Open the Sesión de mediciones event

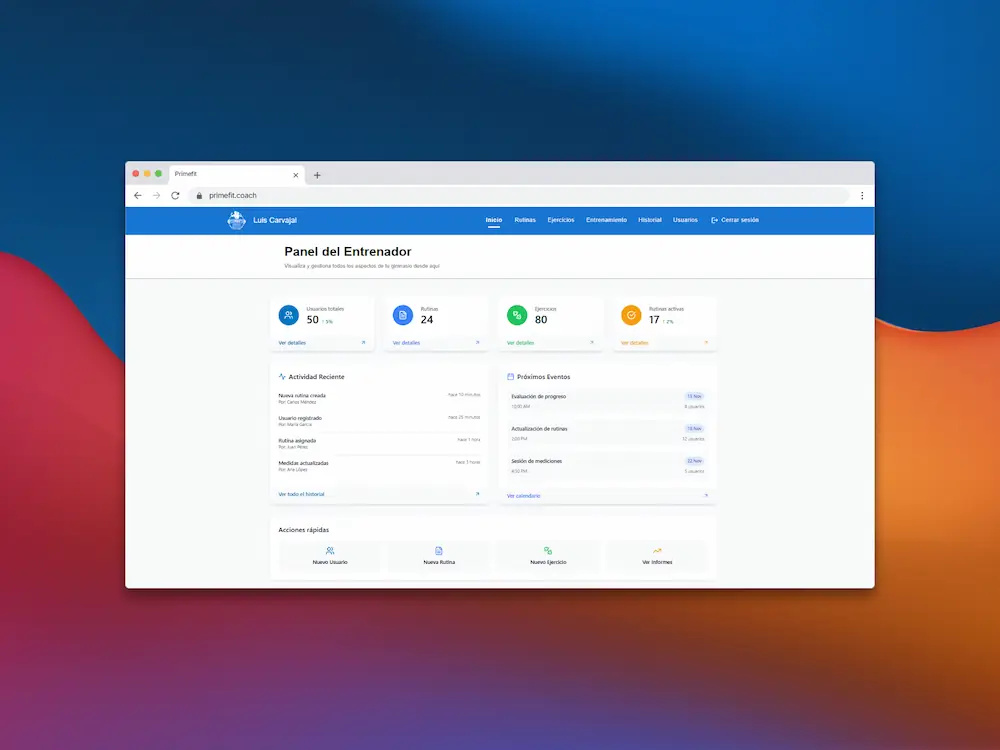point(608,466)
